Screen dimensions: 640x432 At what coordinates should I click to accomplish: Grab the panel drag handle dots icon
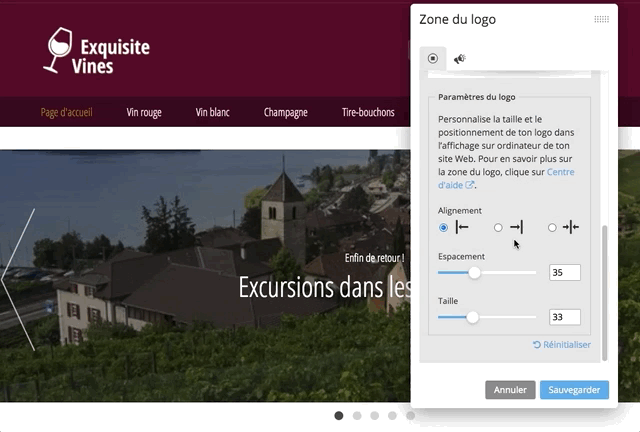[x=601, y=19]
